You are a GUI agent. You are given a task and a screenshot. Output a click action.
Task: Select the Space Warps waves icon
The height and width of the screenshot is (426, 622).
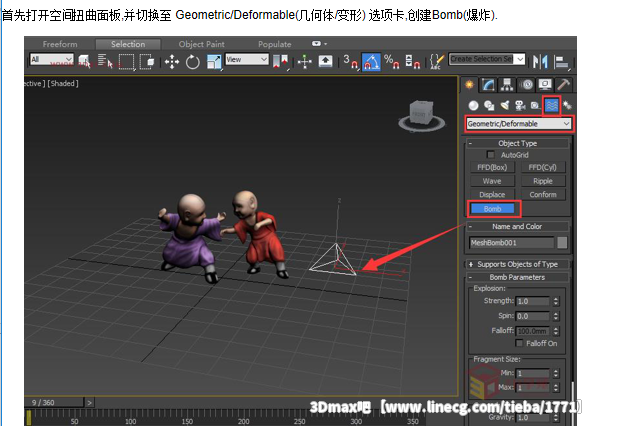[x=551, y=106]
